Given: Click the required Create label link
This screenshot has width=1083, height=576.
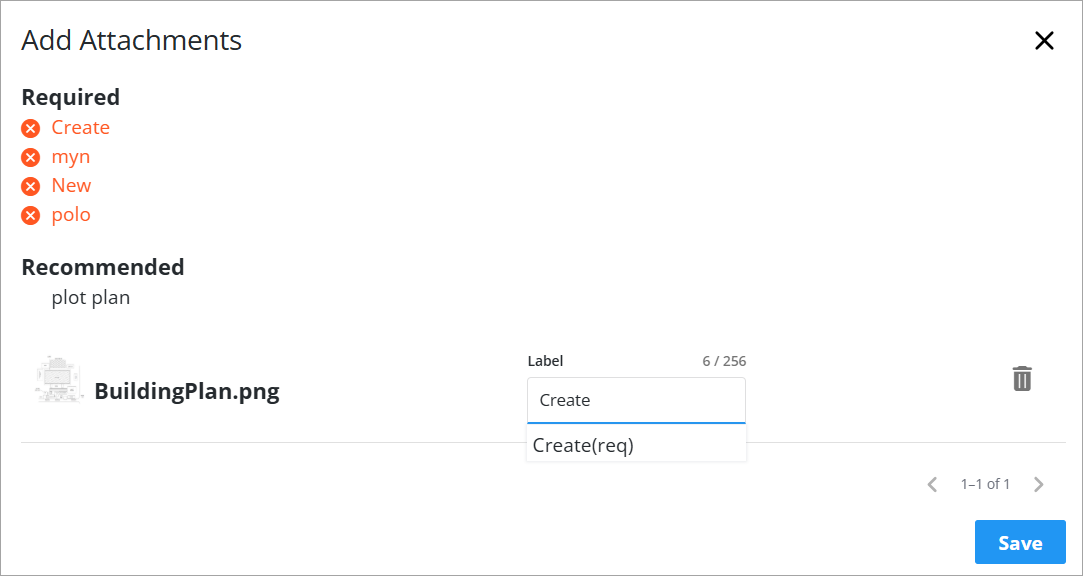Looking at the screenshot, I should [81, 128].
